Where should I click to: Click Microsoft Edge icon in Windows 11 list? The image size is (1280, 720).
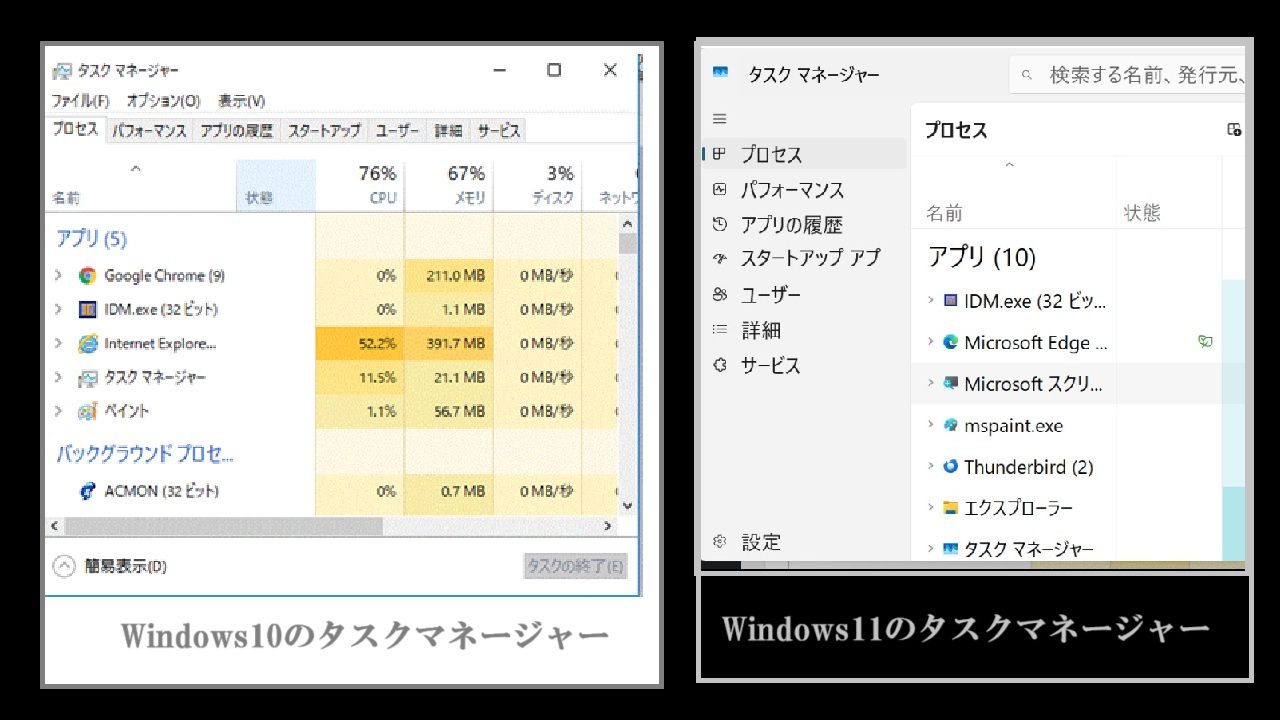[950, 342]
